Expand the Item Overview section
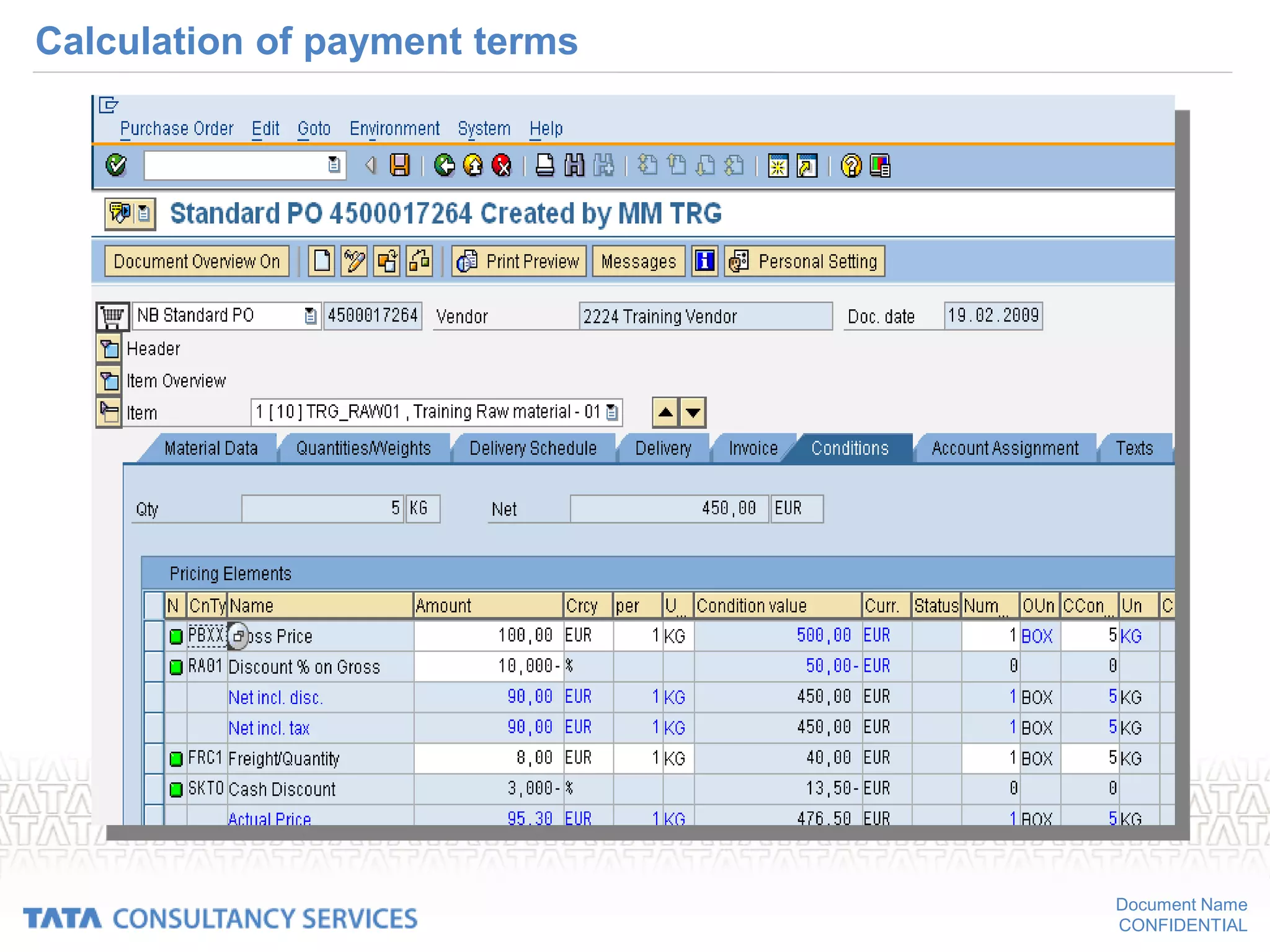This screenshot has width=1270, height=952. [109, 380]
